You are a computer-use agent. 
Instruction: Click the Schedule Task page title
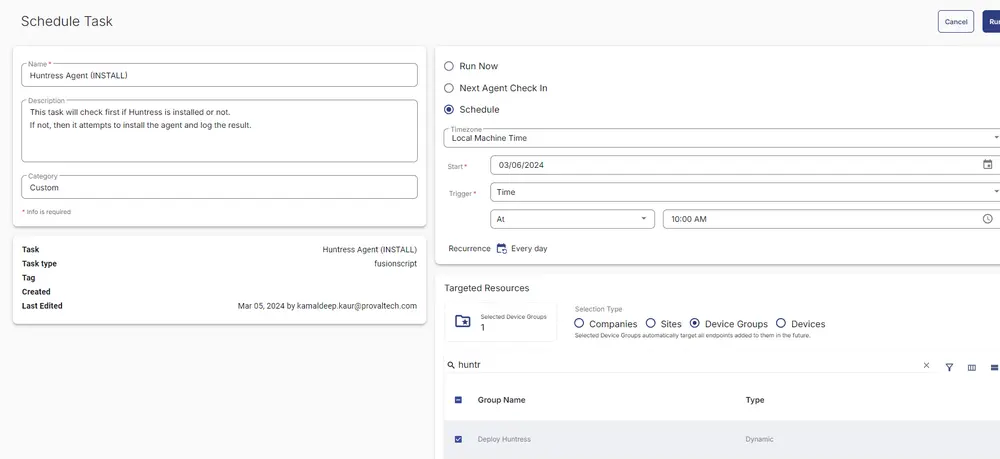(67, 21)
